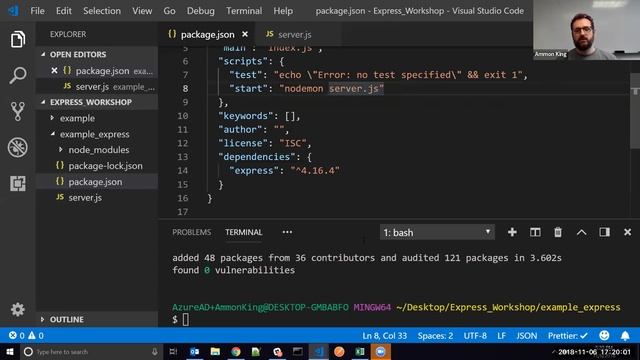The image size is (640, 360).
Task: Change end of line via 'LF'
Action: pyautogui.click(x=501, y=336)
